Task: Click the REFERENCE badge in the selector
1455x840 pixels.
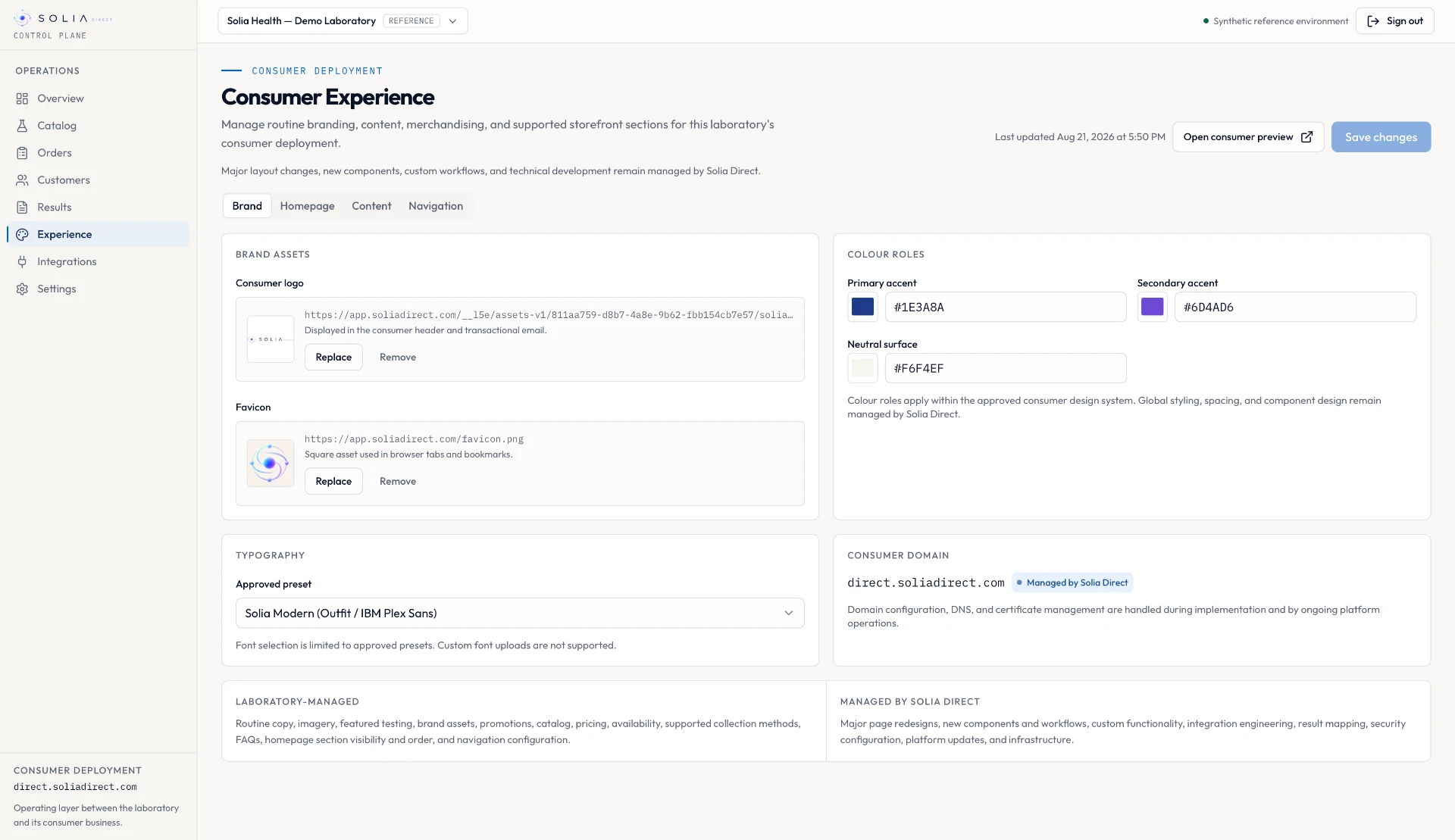Action: 411,21
